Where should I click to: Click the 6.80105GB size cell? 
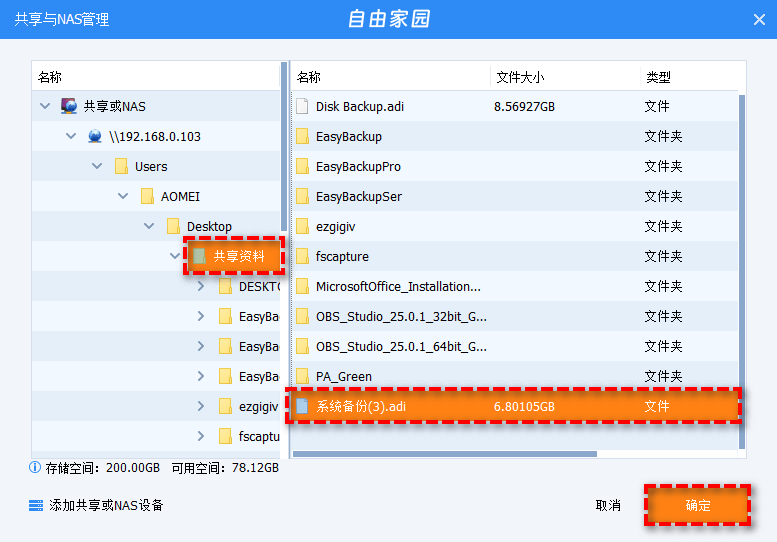point(524,407)
